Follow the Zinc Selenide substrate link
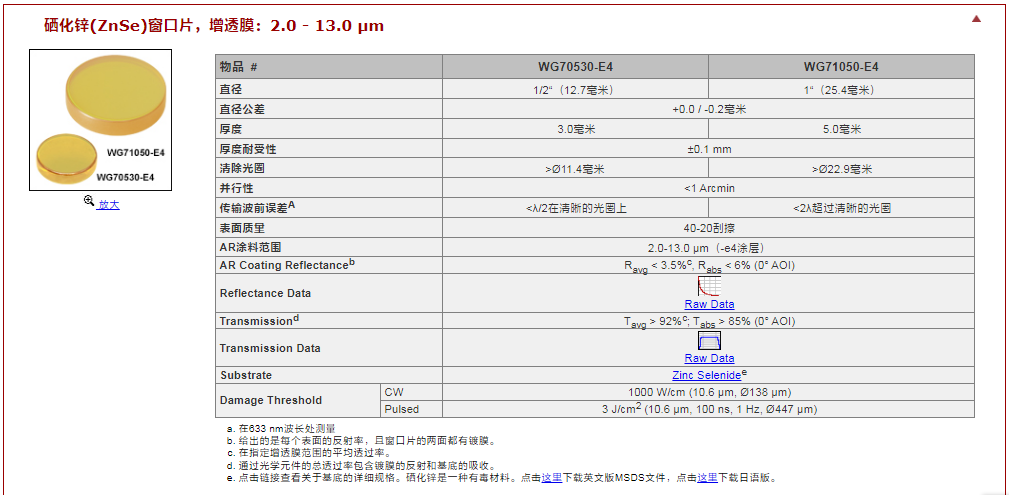This screenshot has width=1009, height=495. coord(706,375)
